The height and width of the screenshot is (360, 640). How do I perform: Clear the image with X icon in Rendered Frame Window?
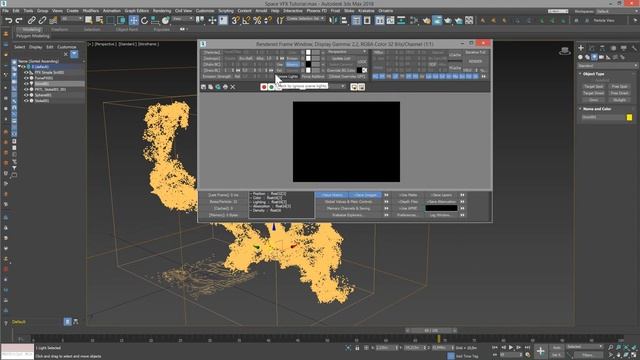click(233, 87)
